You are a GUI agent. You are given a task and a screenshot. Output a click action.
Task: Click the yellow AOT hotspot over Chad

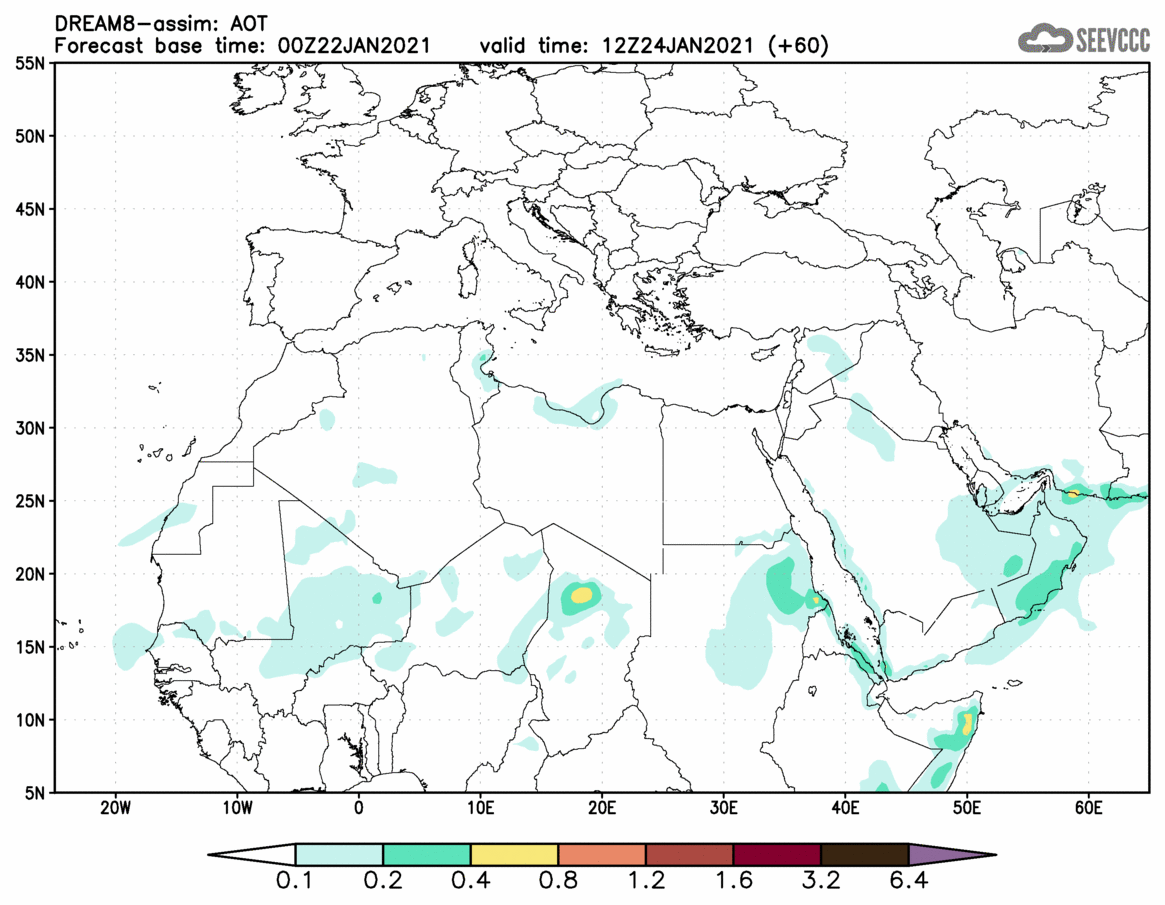click(582, 594)
